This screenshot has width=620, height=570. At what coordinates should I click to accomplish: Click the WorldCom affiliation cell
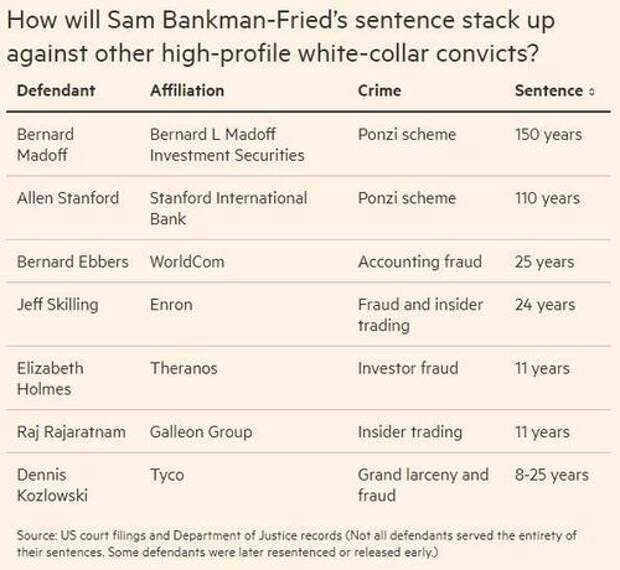pyautogui.click(x=187, y=262)
